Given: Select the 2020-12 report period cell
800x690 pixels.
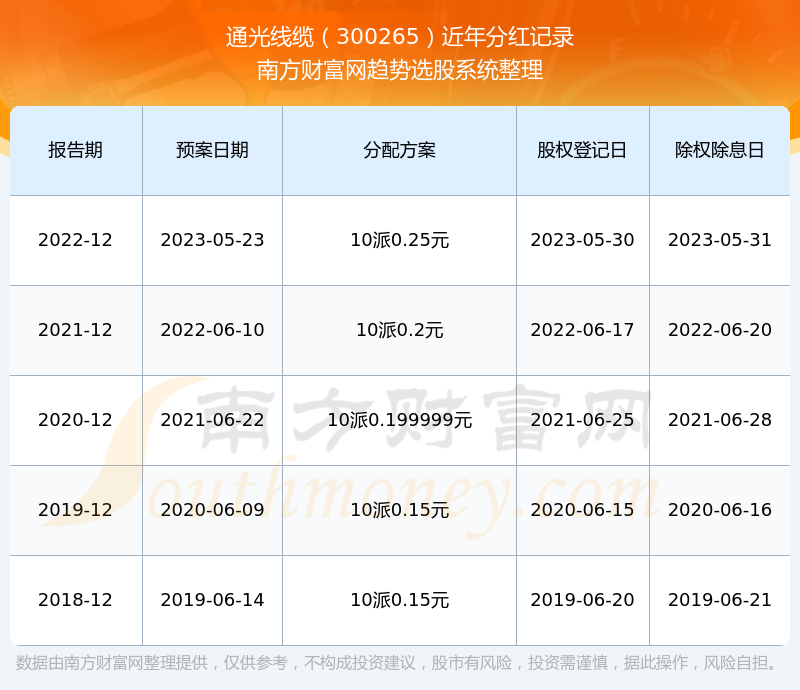Looking at the screenshot, I should point(76,420).
